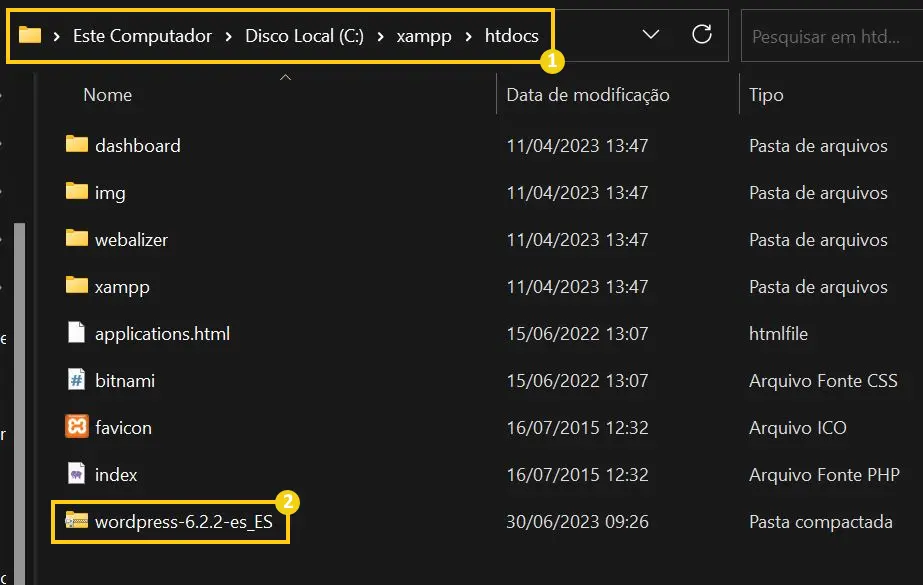
Task: Click the refresh icon in the address bar
Action: pyautogui.click(x=702, y=35)
